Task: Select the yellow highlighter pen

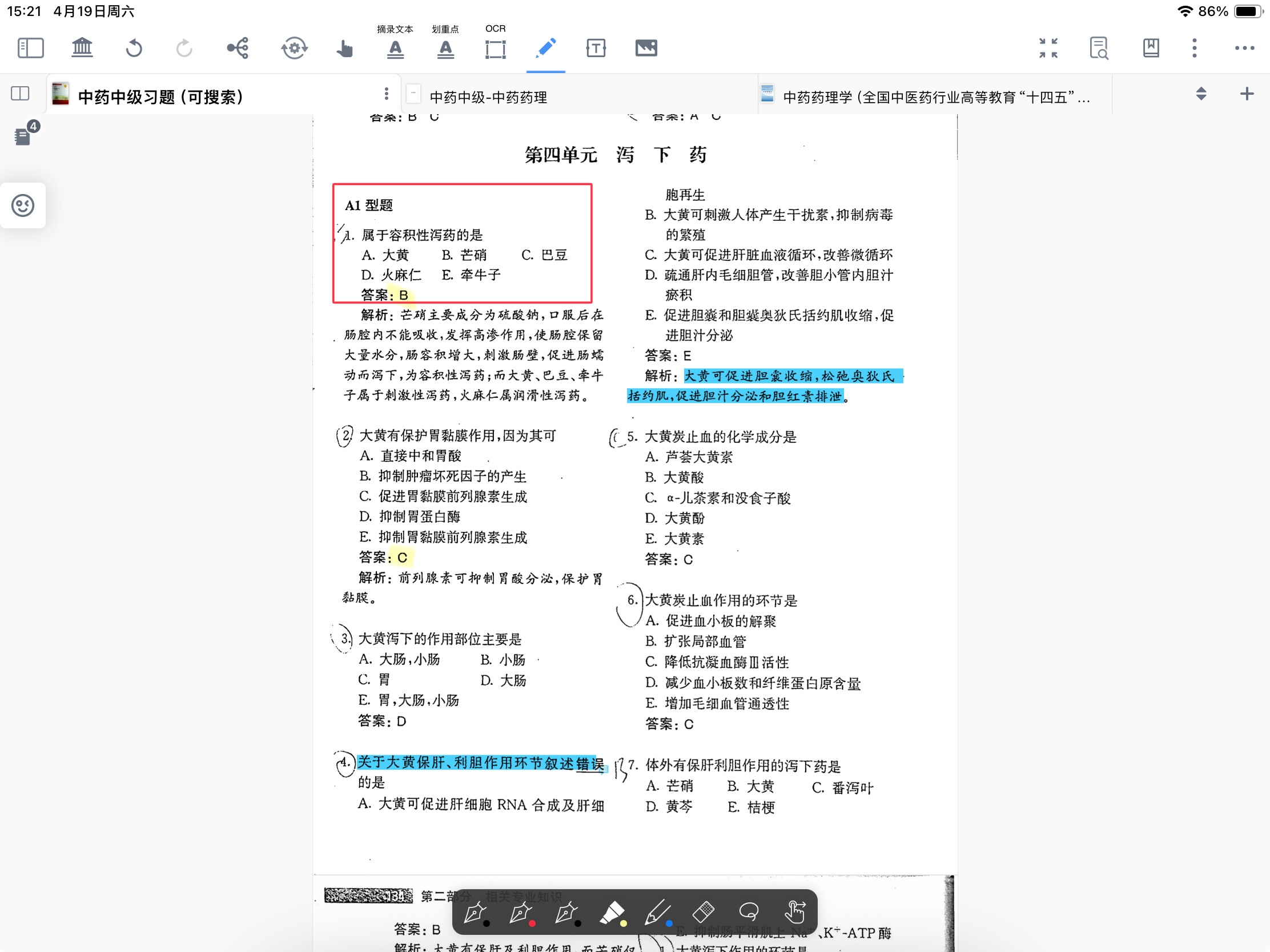Action: (x=612, y=913)
